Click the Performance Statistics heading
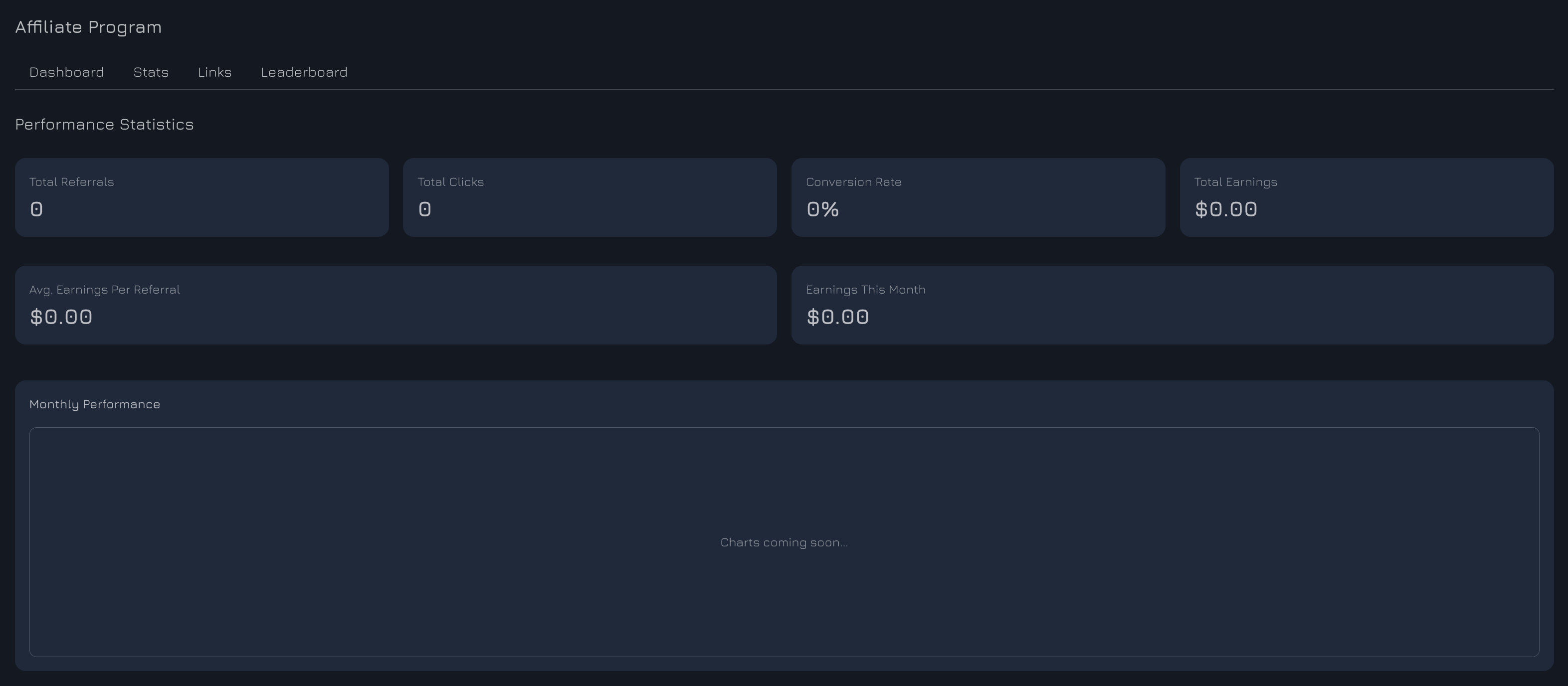This screenshot has height=686, width=1568. click(x=104, y=125)
